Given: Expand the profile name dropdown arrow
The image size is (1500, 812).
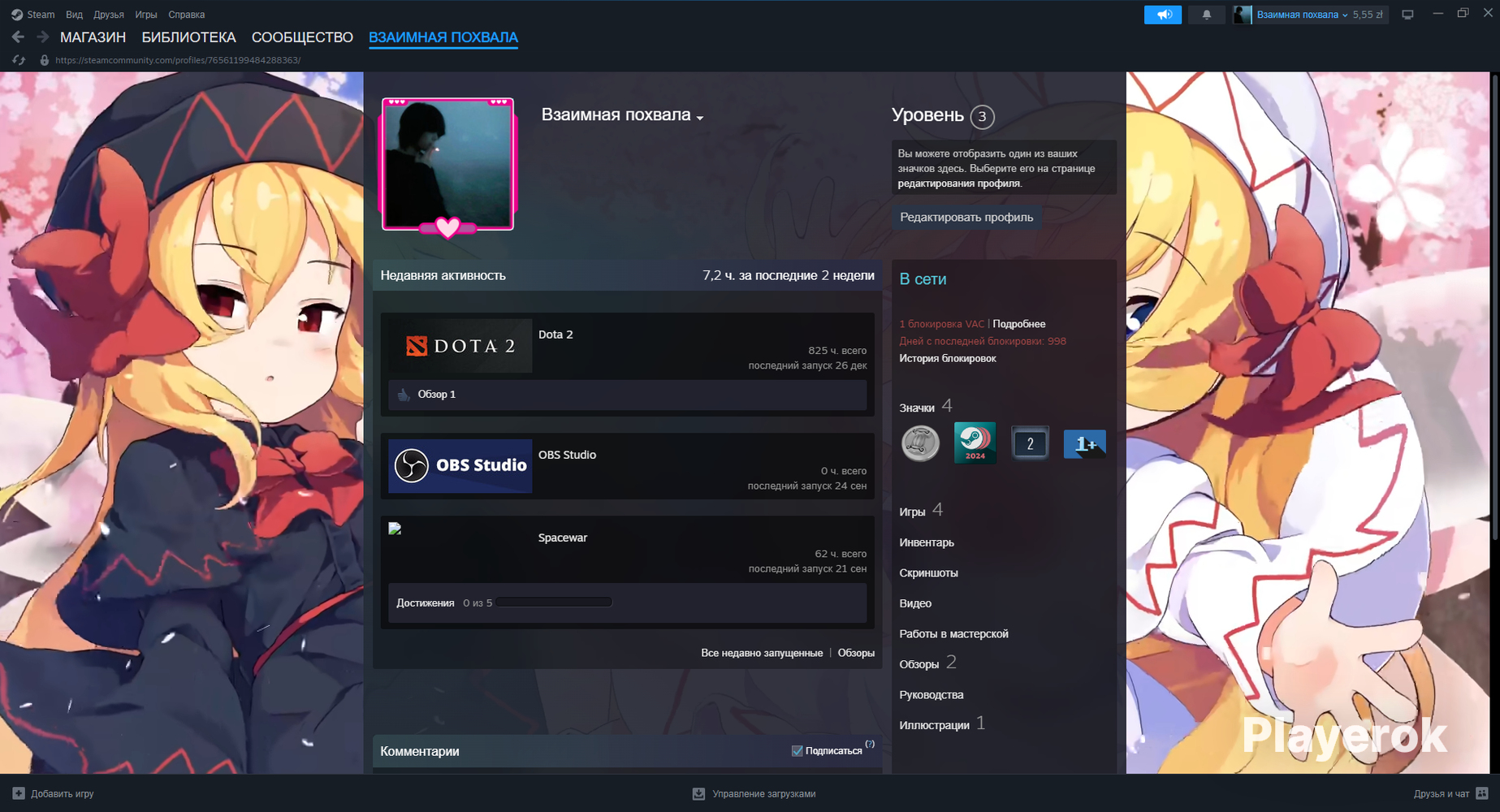Looking at the screenshot, I should click(x=700, y=118).
